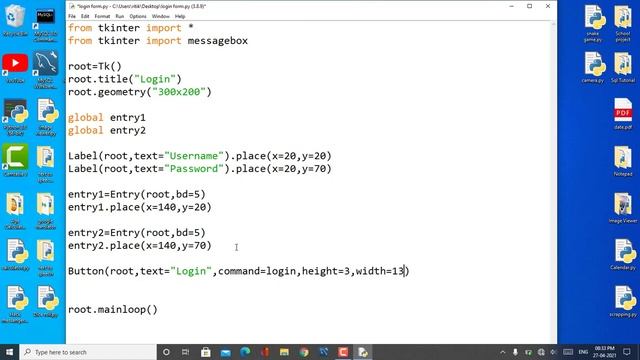Open the Window menu
640x360 pixels.
point(160,16)
